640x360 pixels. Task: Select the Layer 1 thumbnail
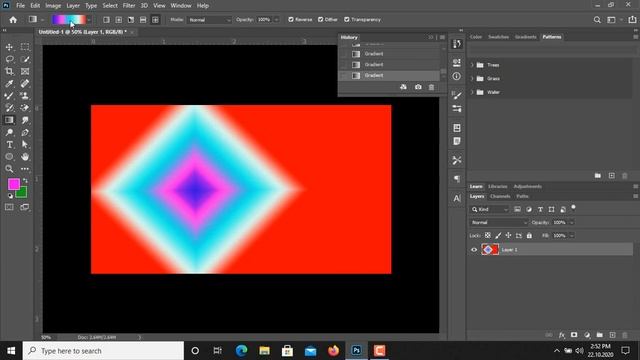[490, 249]
